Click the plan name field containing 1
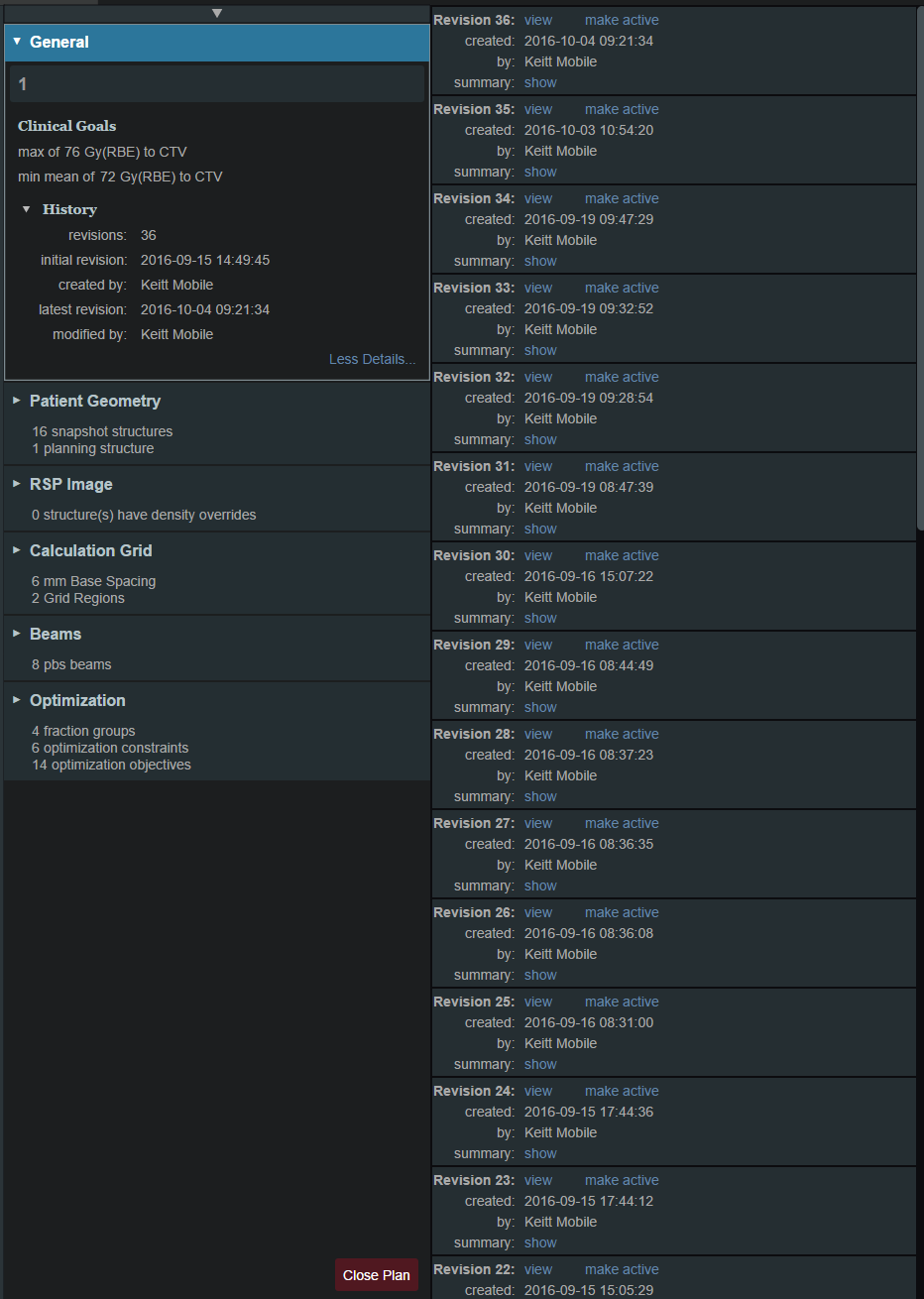Viewport: 924px width, 1299px height. [217, 84]
